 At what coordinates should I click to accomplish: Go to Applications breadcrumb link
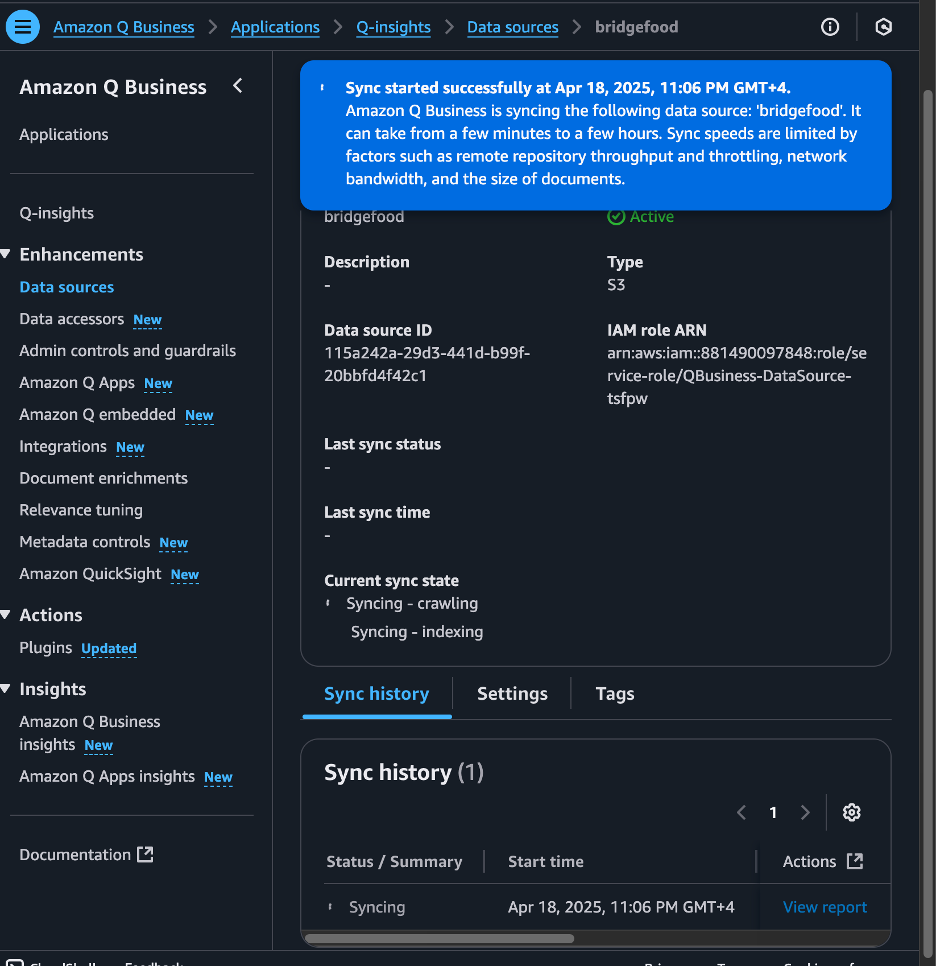(275, 27)
